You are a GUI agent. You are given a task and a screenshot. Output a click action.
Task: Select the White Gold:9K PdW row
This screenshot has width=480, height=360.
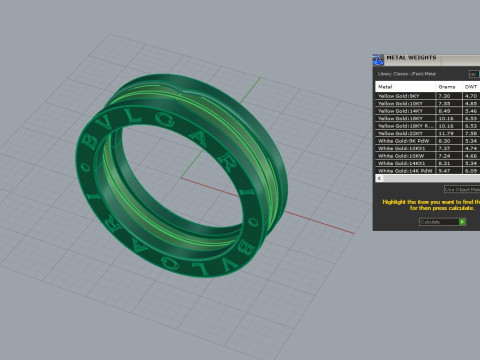tap(428, 141)
